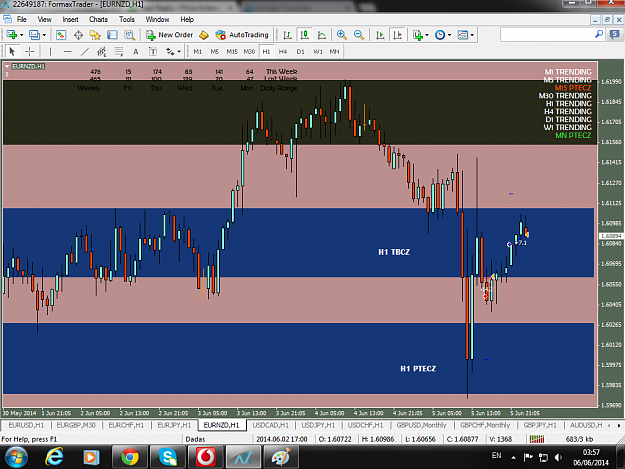Click the EURNZD,H1 chart label triangle
Viewport: 625px width, 469px height.
pyautogui.click(x=7, y=66)
